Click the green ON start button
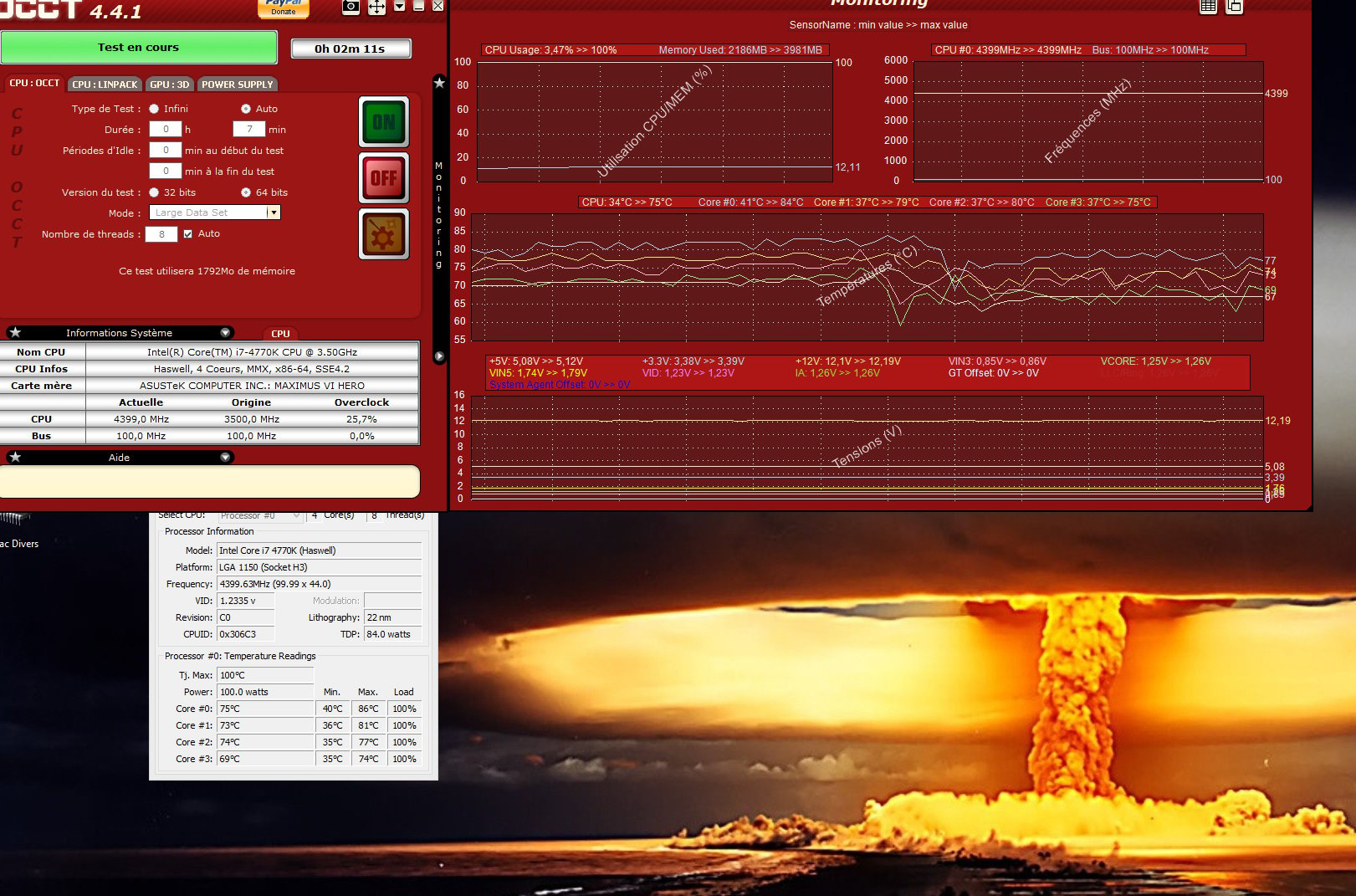 click(x=384, y=122)
